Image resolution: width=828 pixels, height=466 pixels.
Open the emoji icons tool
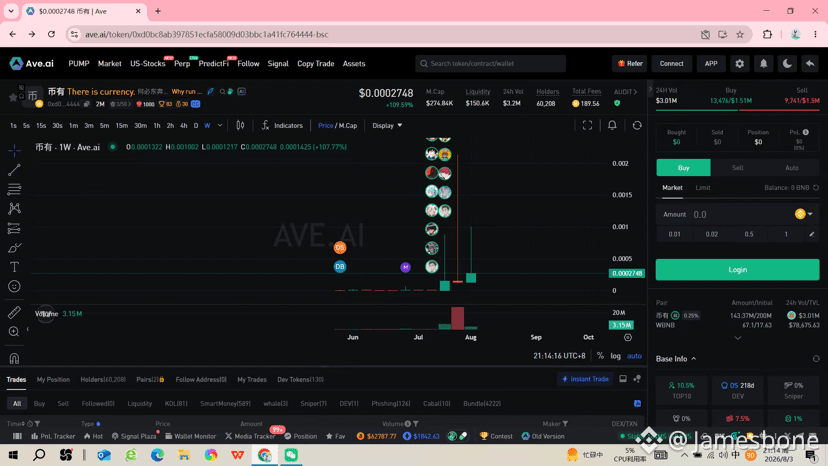[14, 286]
